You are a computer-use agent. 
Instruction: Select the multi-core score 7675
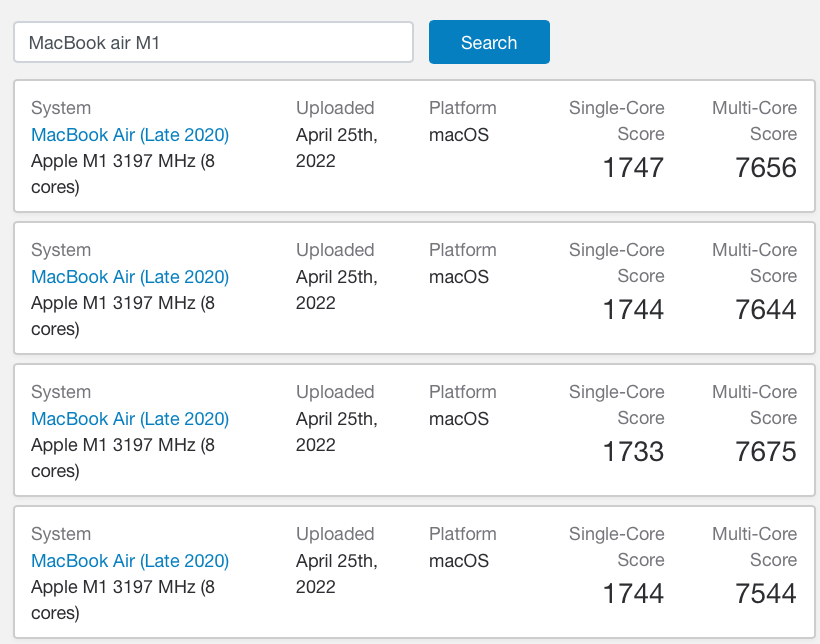(765, 451)
